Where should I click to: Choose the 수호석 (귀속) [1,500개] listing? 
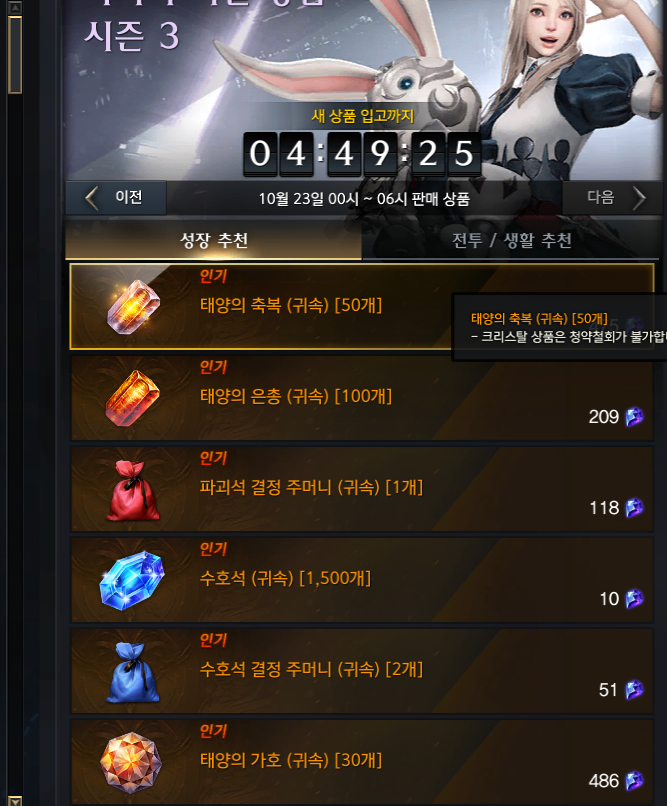point(362,580)
